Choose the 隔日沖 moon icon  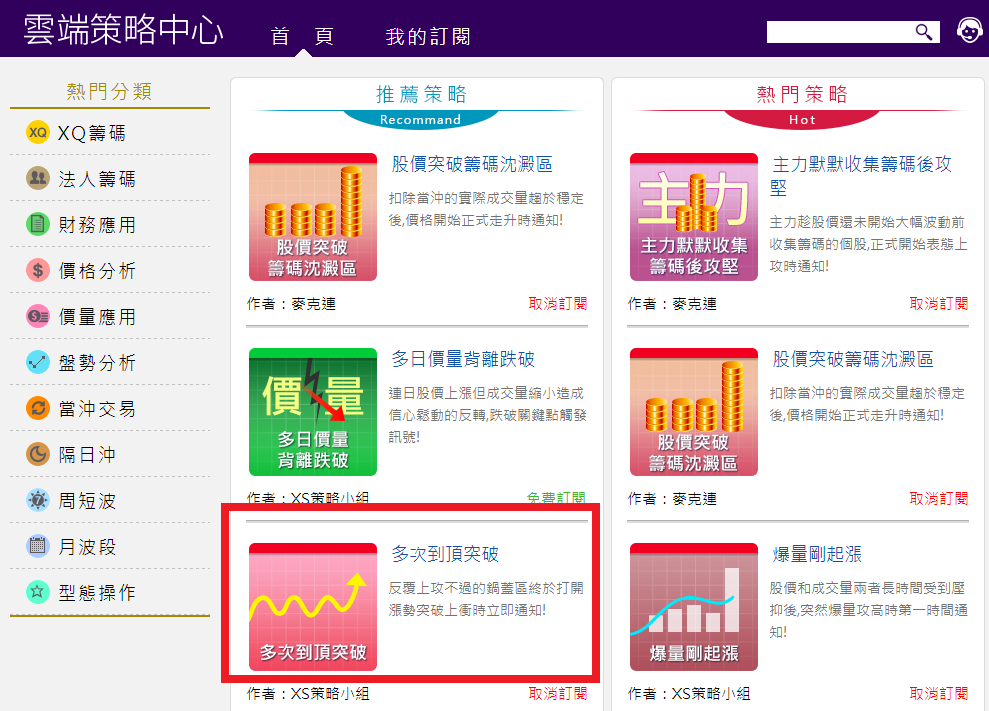[38, 455]
